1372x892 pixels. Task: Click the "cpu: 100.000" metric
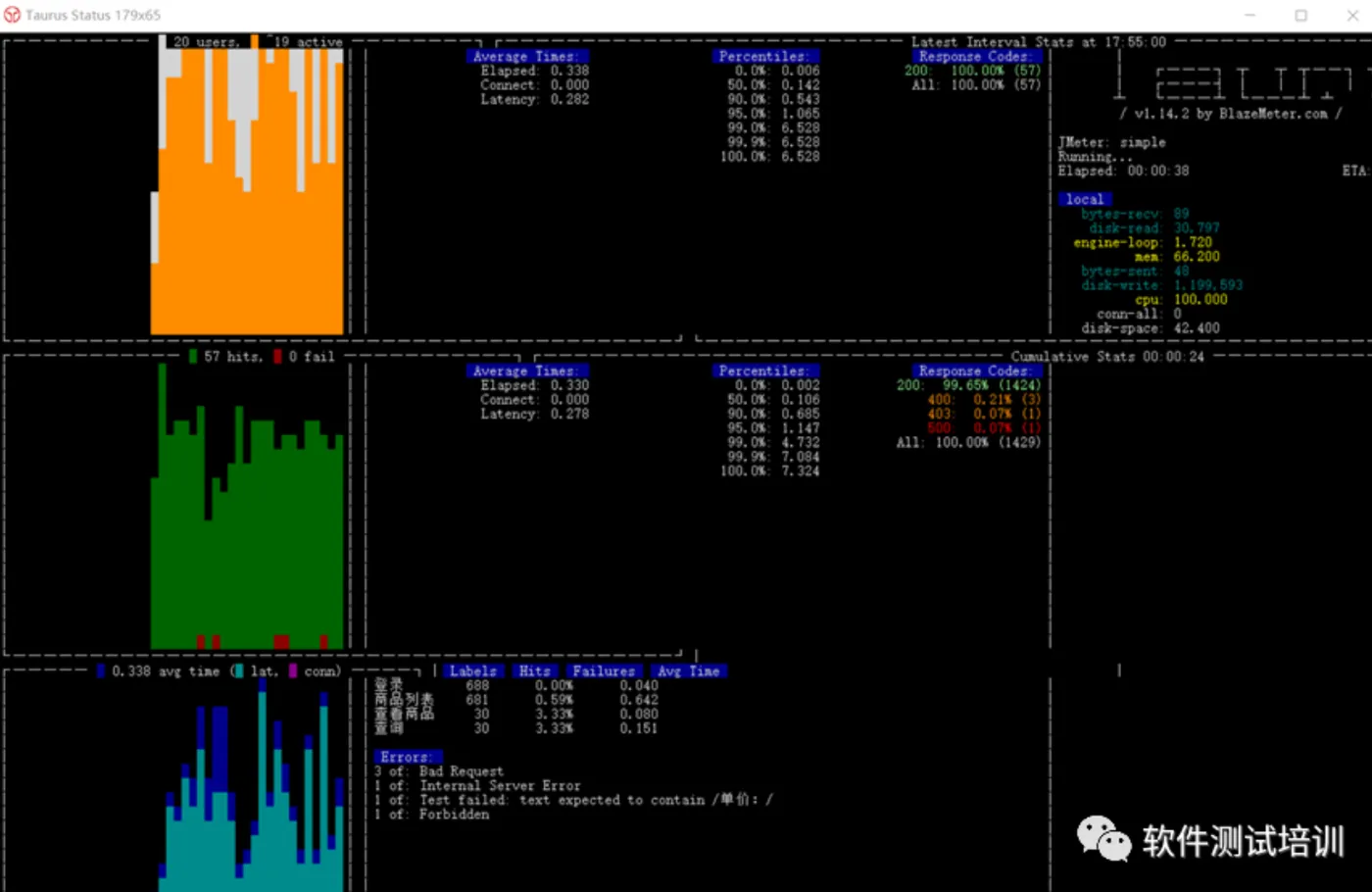tap(1181, 299)
